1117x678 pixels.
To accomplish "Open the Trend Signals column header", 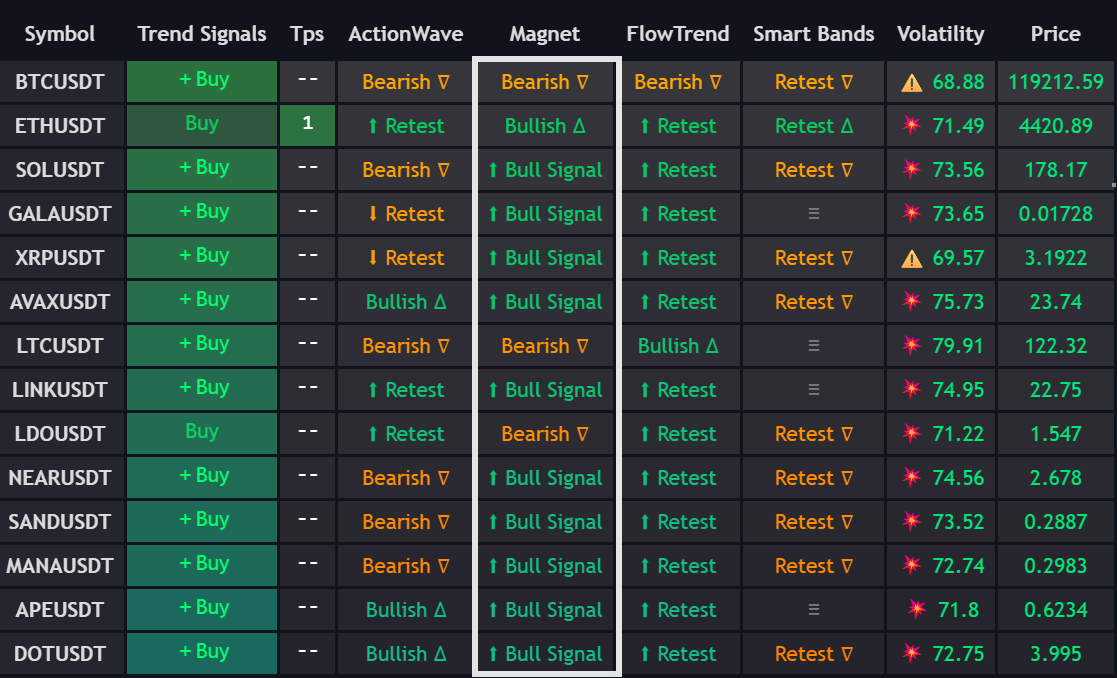I will coord(202,34).
